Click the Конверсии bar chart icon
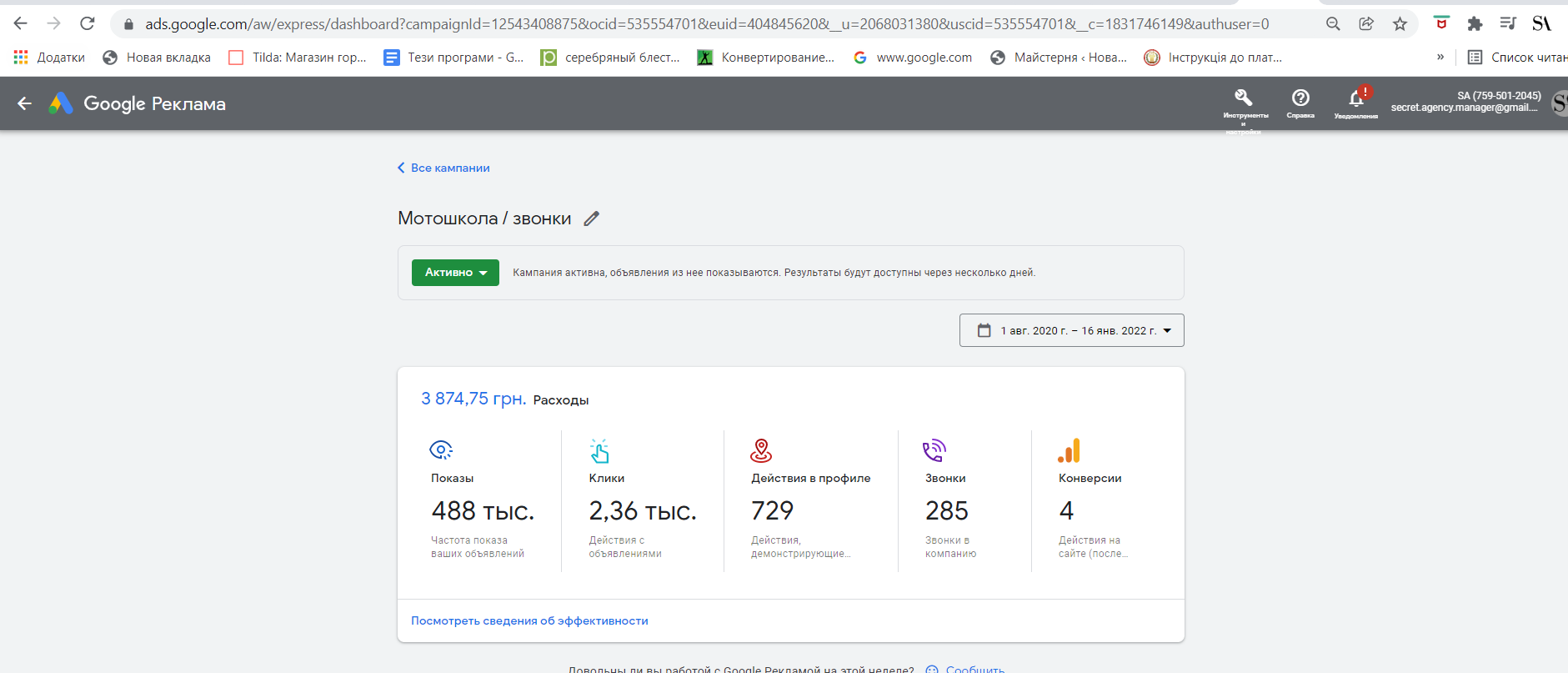Image resolution: width=1568 pixels, height=673 pixels. (x=1069, y=450)
